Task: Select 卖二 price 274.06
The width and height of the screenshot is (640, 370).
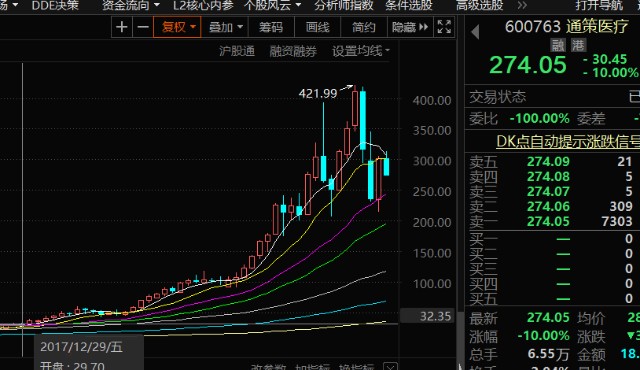Action: tap(548, 206)
